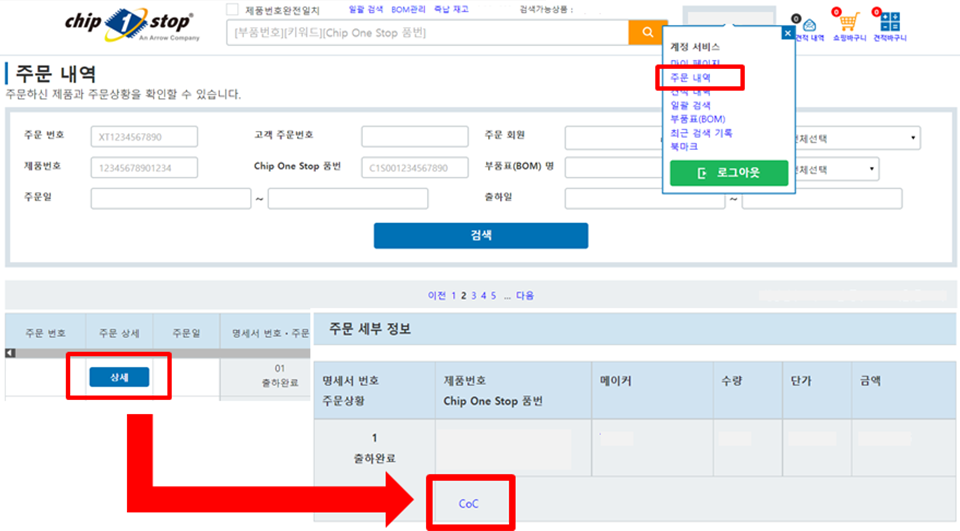Click the Chip One Stop logo
The height and width of the screenshot is (531, 960).
(x=129, y=24)
